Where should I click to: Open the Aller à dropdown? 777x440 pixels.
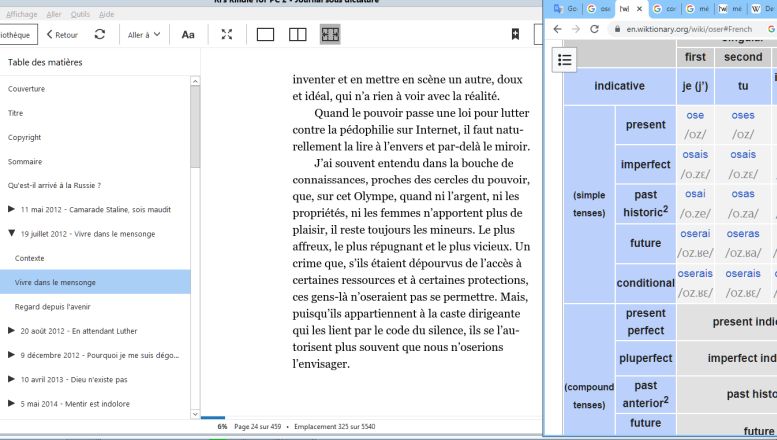[144, 35]
